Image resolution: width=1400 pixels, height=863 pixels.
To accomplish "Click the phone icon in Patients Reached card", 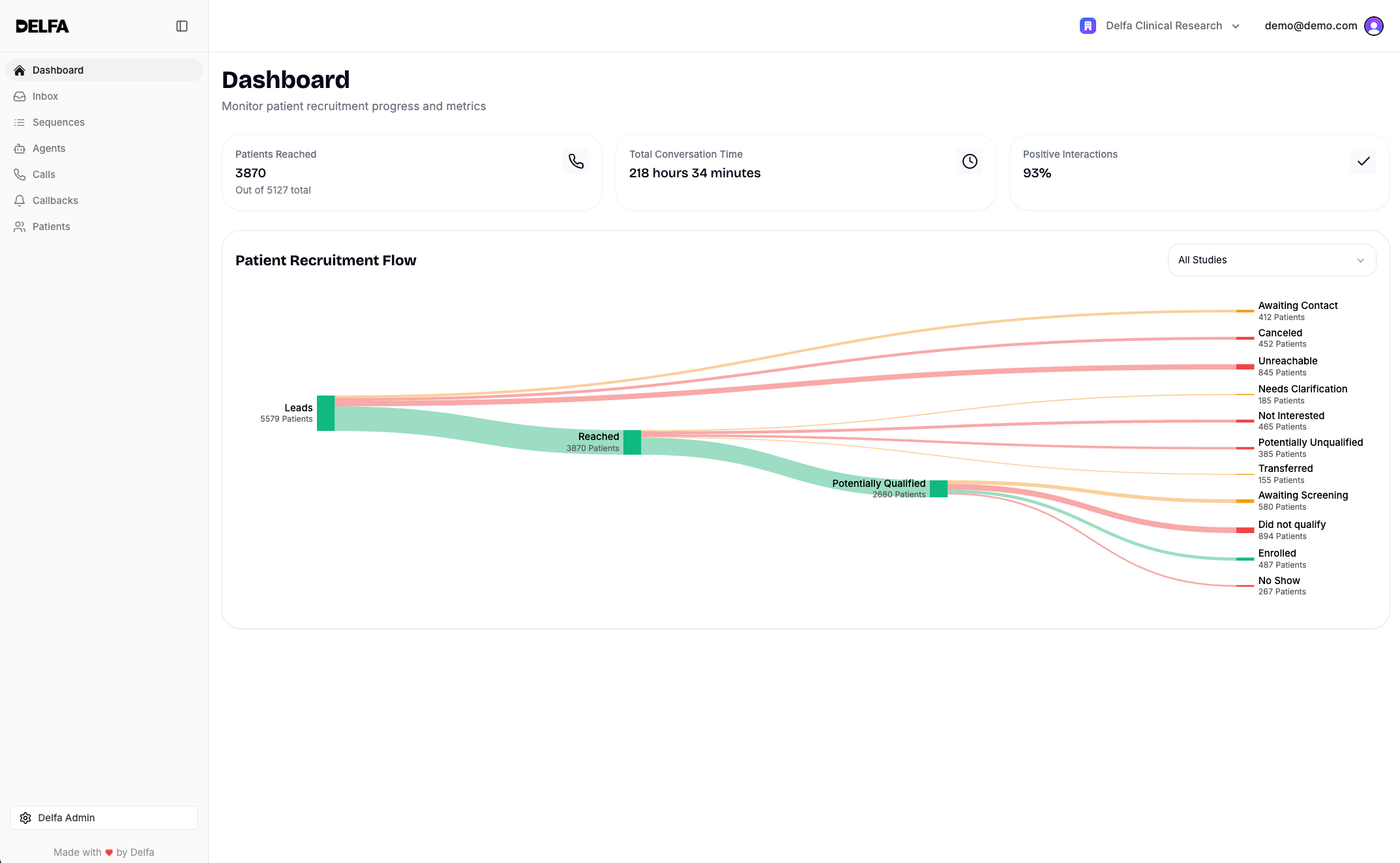I will click(x=576, y=161).
